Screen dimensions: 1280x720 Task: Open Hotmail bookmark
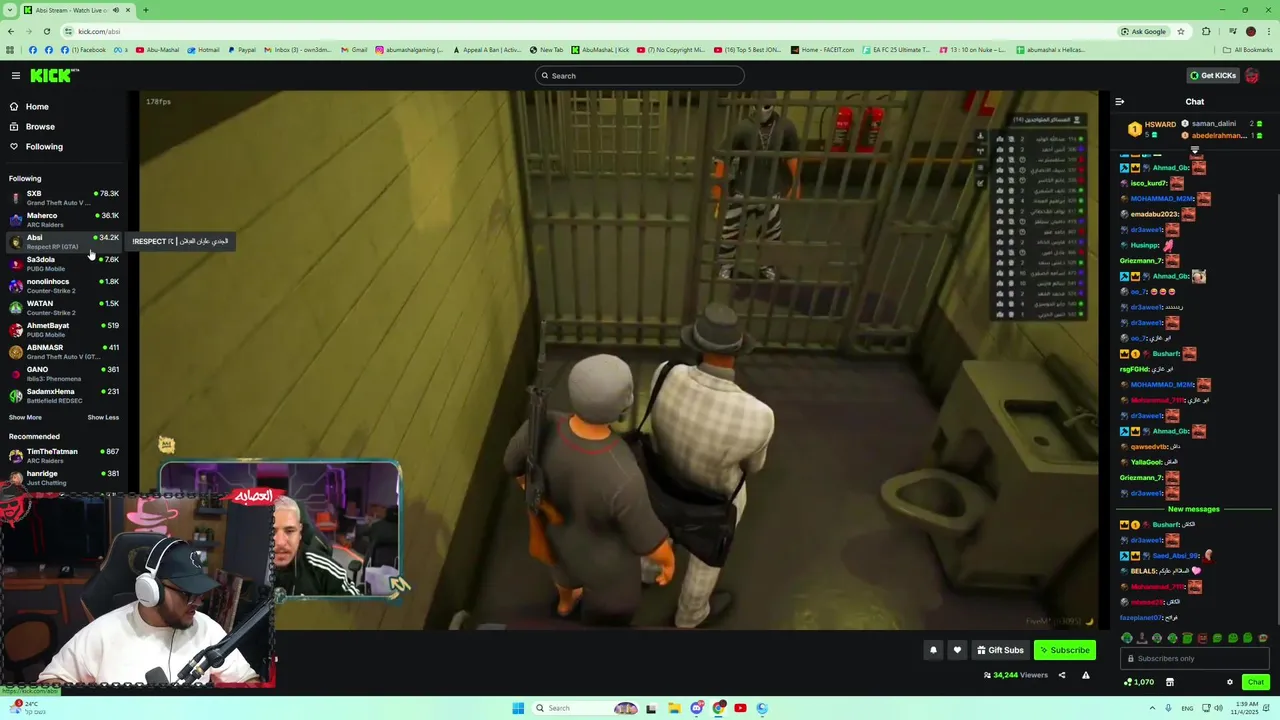point(203,50)
